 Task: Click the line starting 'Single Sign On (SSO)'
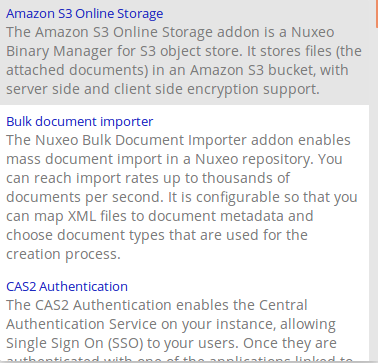171,343
